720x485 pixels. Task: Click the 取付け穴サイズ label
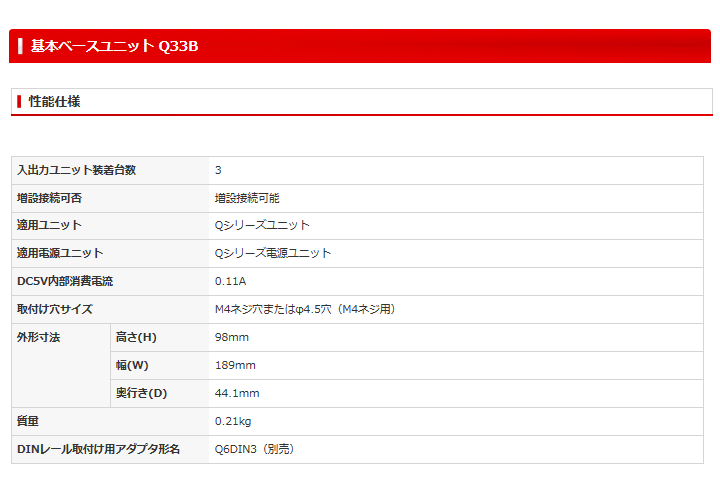pos(55,310)
